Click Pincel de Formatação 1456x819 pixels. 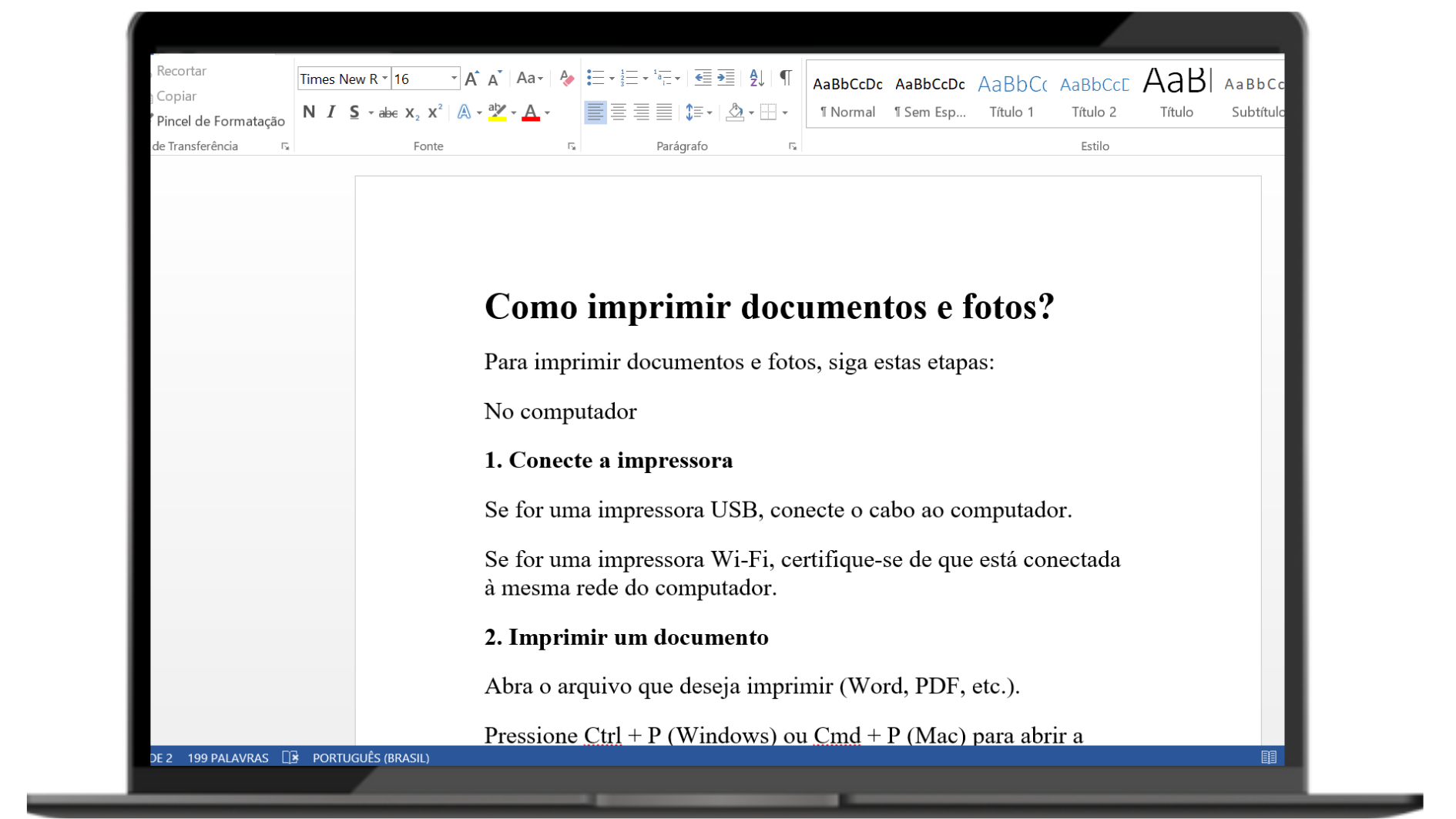tap(220, 121)
